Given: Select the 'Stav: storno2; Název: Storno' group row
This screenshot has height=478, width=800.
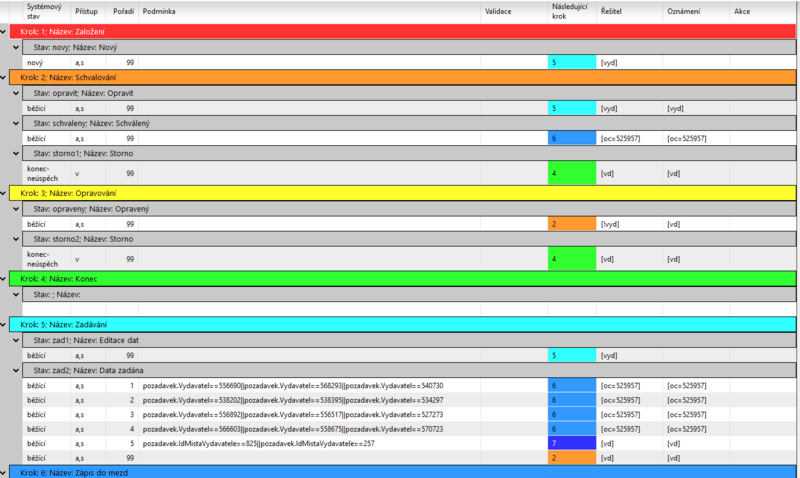Looking at the screenshot, I should [x=409, y=239].
